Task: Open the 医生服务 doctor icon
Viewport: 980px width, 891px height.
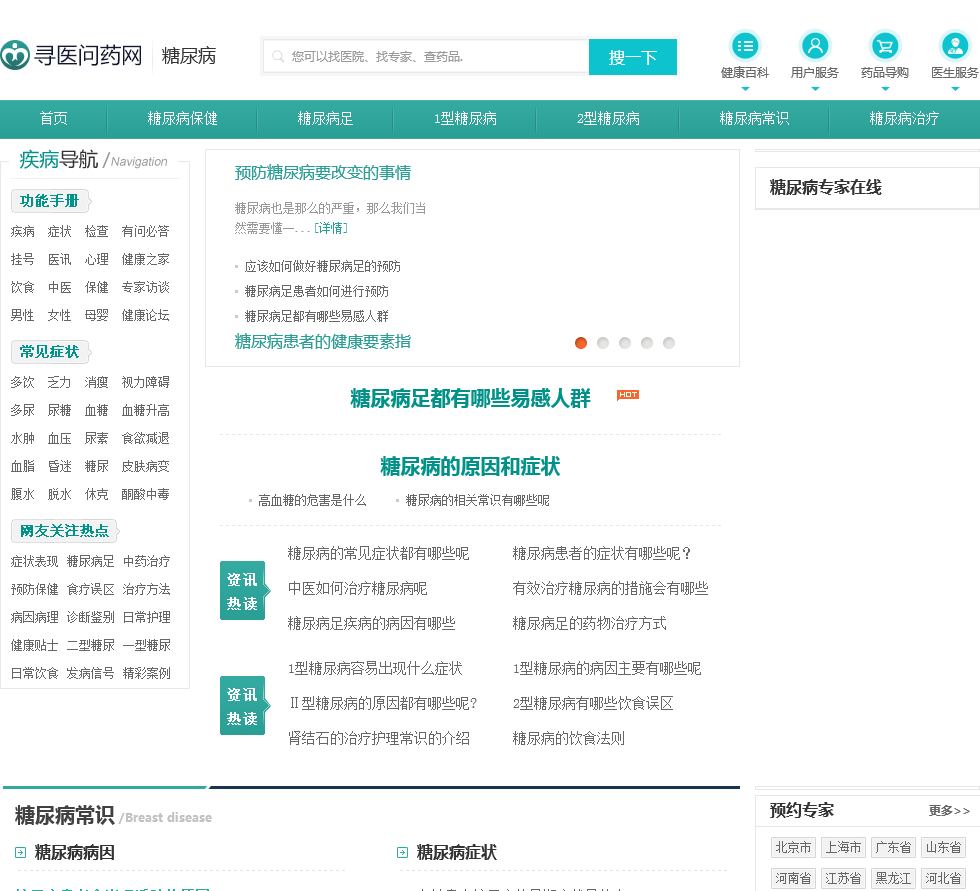Action: pyautogui.click(x=955, y=46)
